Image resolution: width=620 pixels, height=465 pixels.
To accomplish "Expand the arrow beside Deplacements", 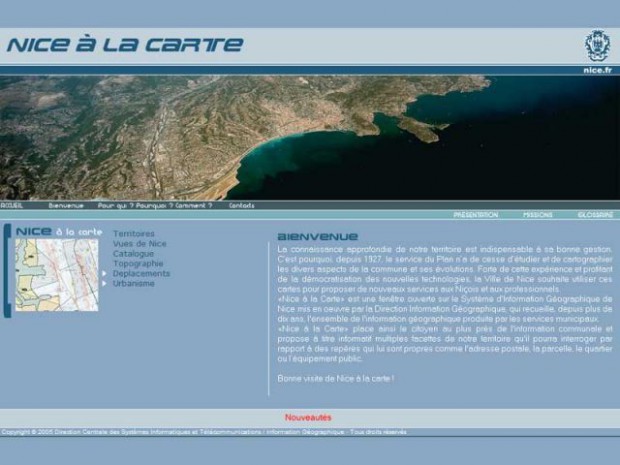I will [104, 273].
